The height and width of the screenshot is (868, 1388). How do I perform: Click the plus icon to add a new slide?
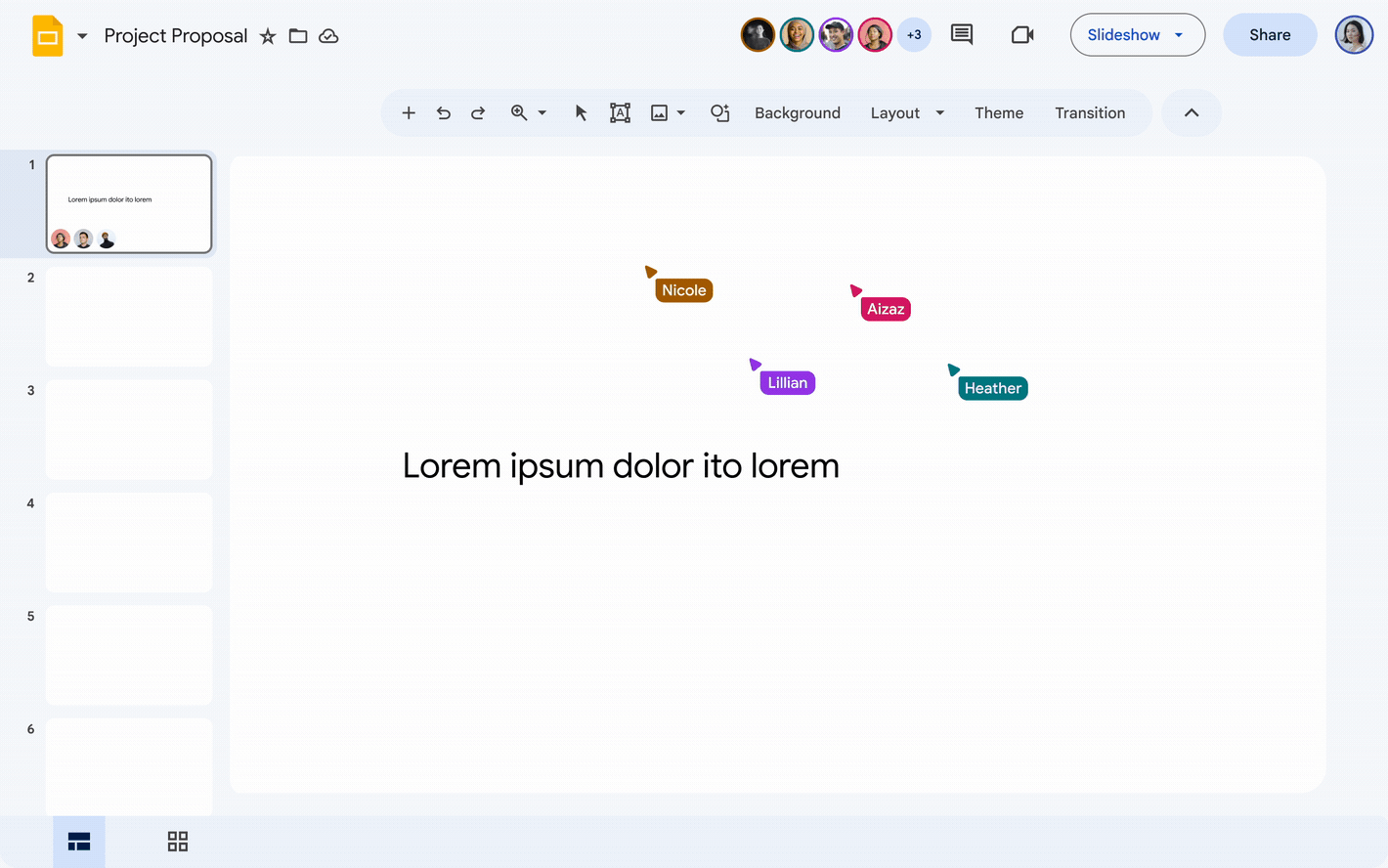[x=409, y=113]
